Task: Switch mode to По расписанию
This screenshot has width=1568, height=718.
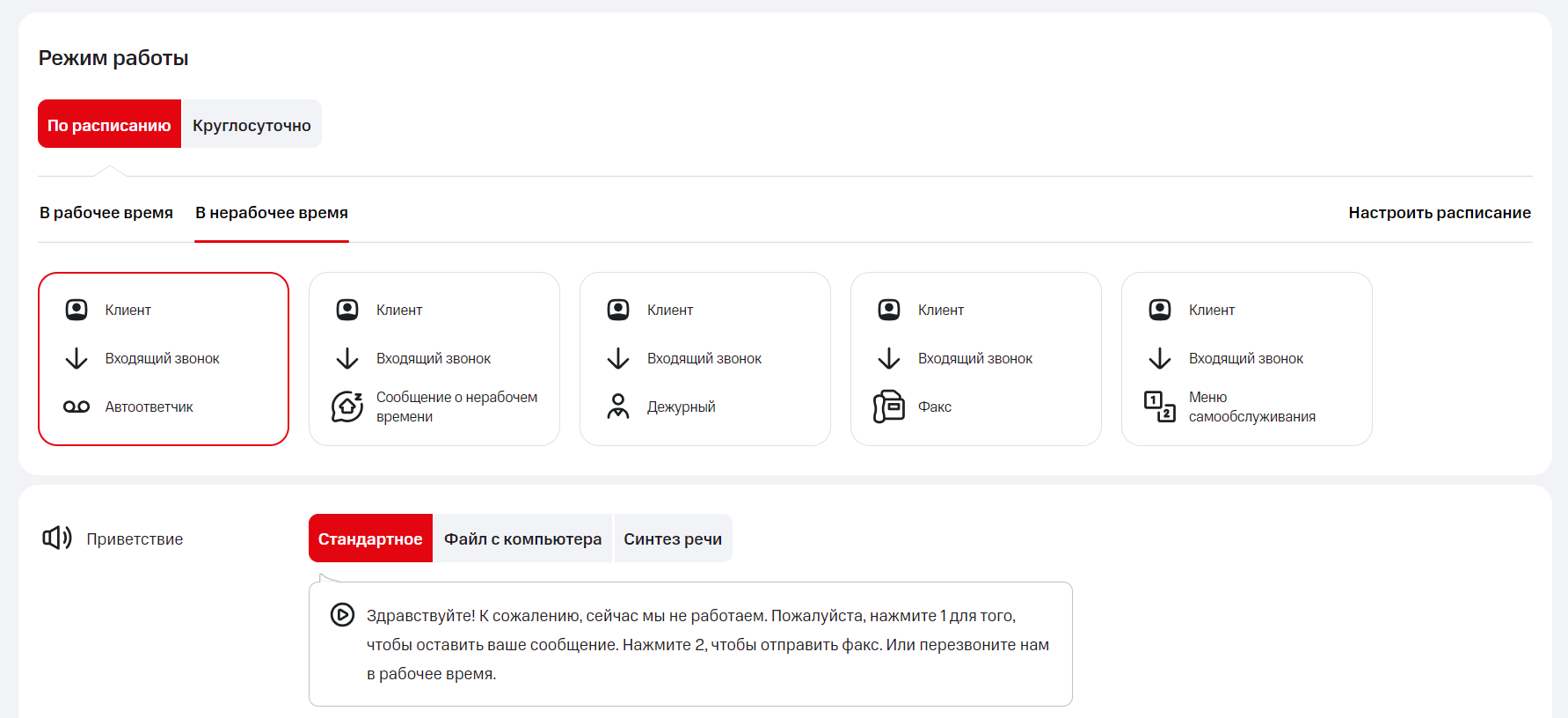Action: point(109,124)
